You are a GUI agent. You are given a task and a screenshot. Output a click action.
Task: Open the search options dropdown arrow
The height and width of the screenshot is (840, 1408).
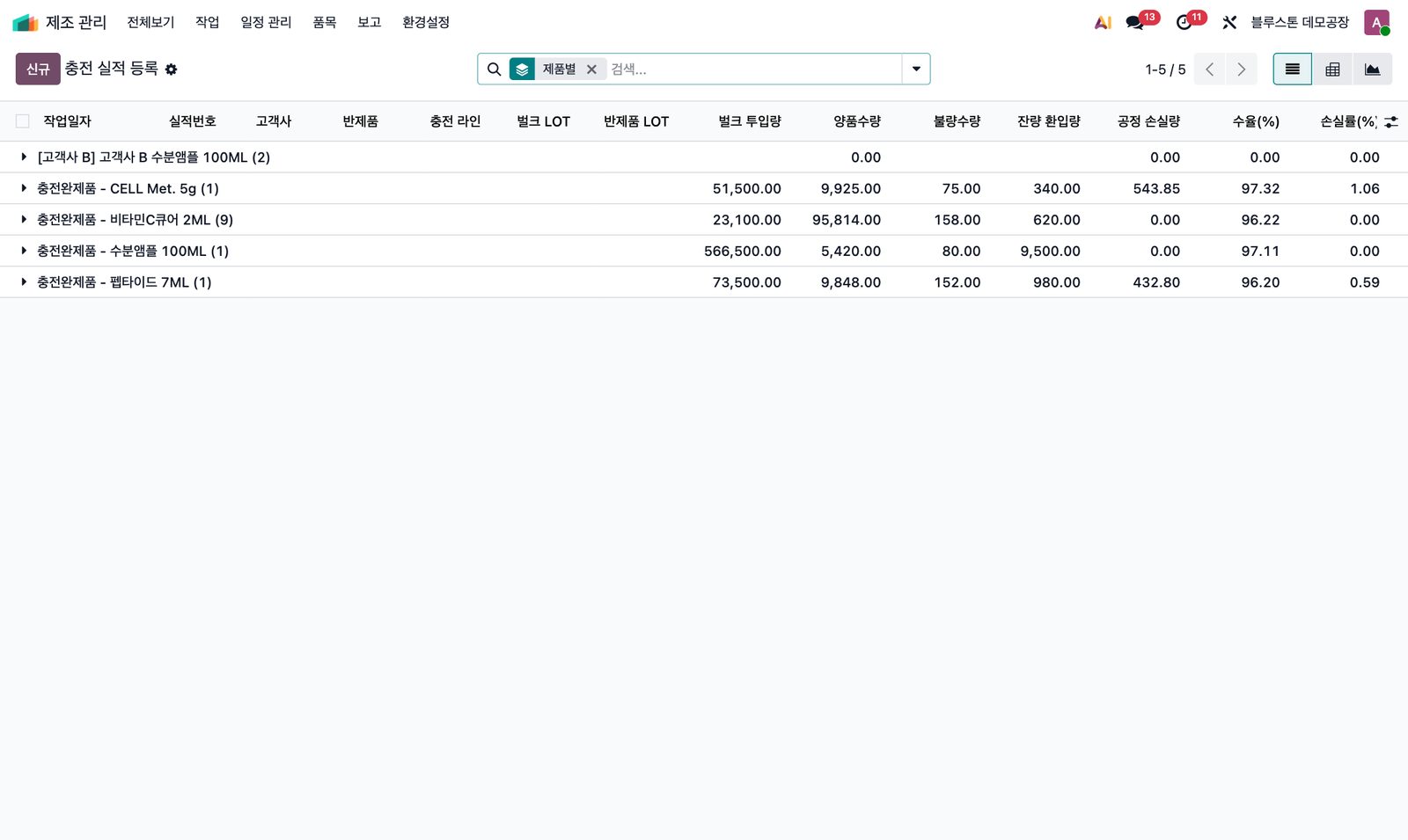coord(916,69)
